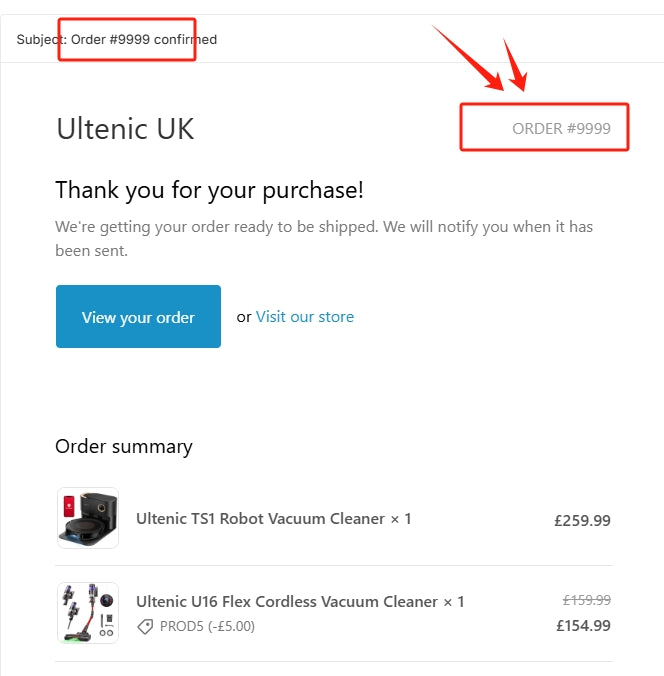Click the shipping notification paragraph text

coord(323,237)
